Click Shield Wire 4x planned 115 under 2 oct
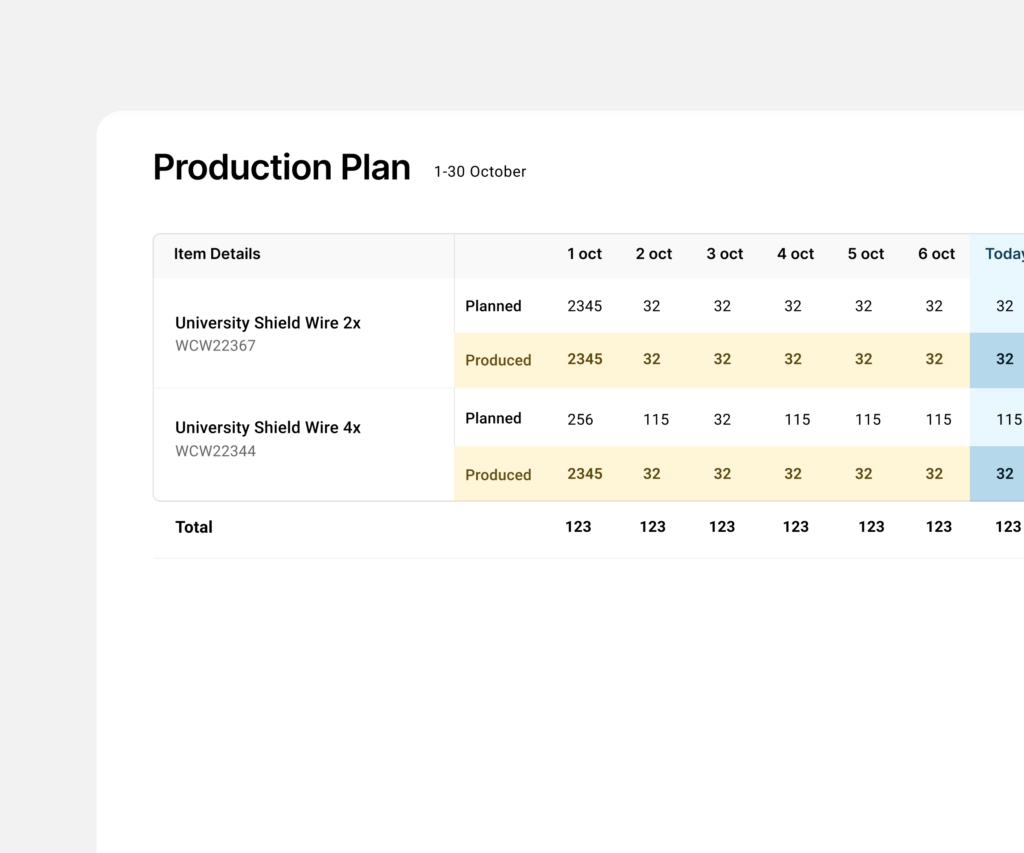The width and height of the screenshot is (1024, 853). tap(656, 420)
